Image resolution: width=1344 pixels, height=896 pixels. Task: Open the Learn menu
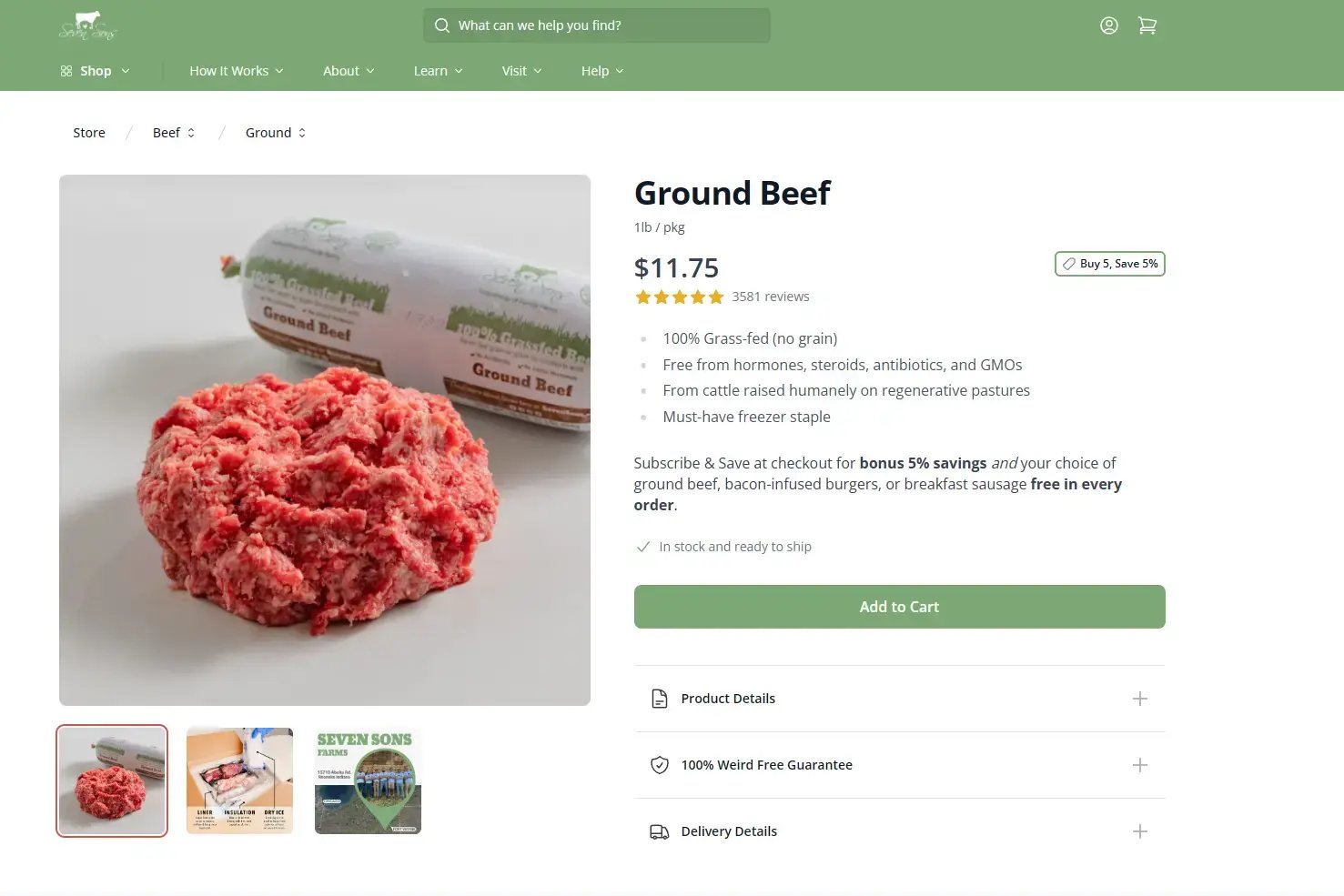click(438, 71)
